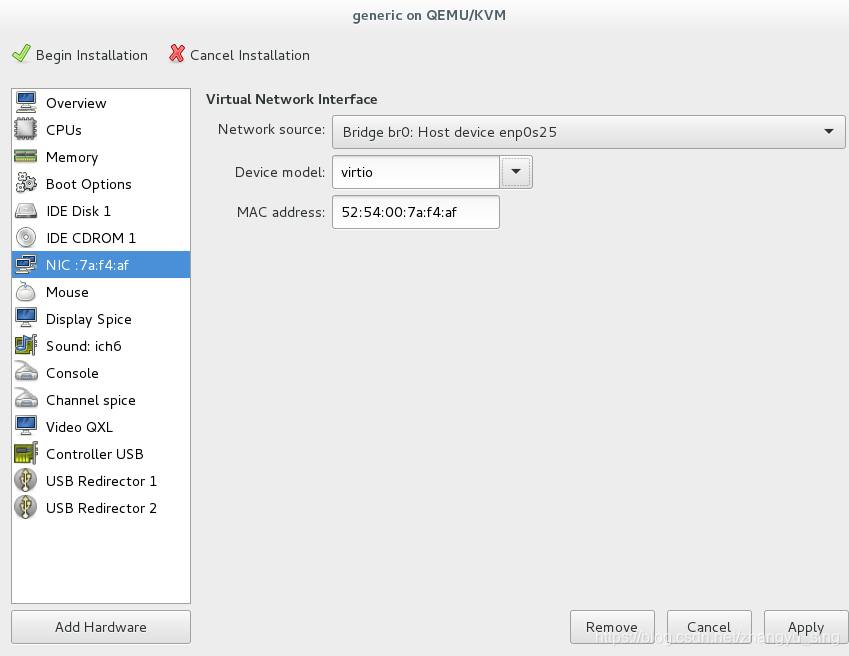Select Mouse in hardware list

101,292
